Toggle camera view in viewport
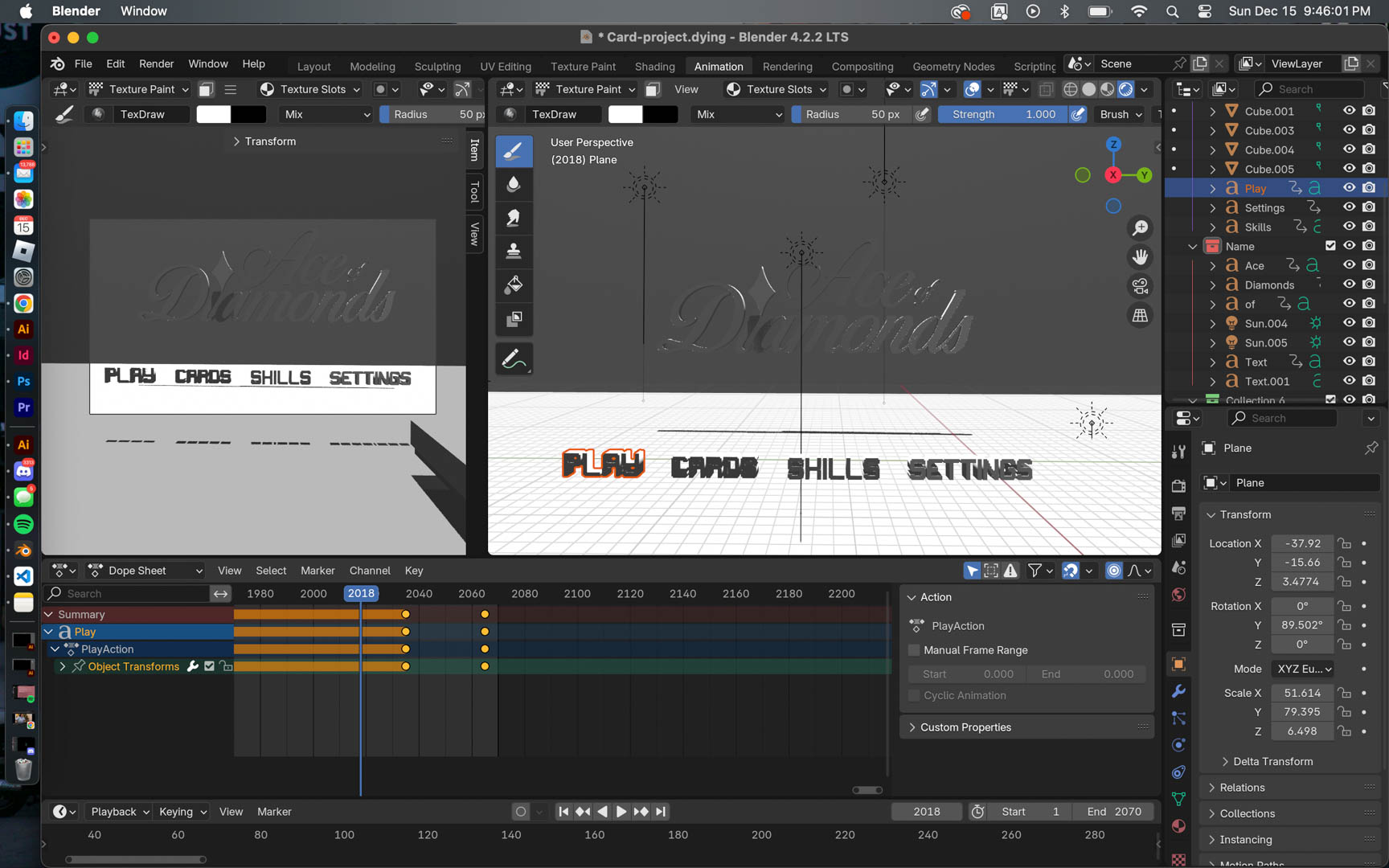 [1140, 286]
